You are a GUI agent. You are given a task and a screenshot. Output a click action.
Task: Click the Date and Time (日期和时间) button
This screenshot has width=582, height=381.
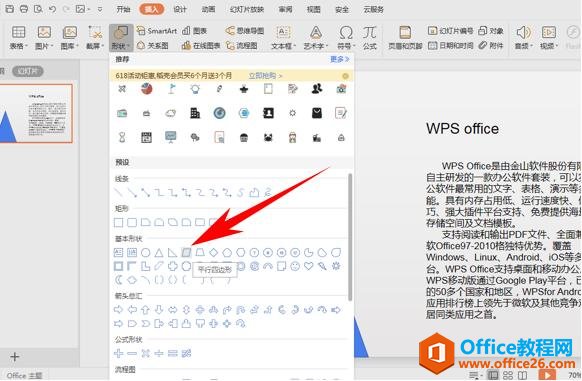coord(450,45)
